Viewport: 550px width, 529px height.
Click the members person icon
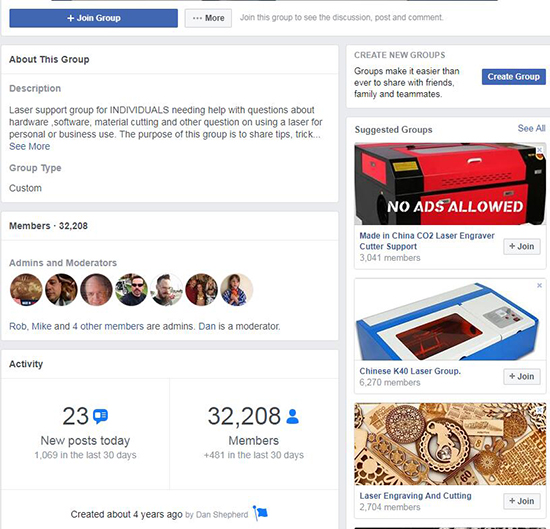[293, 416]
